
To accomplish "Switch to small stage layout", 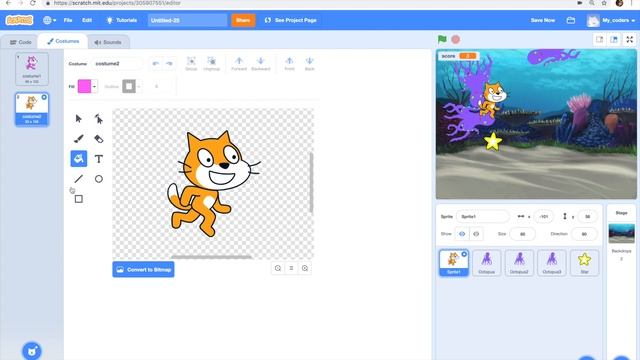I will click(599, 39).
